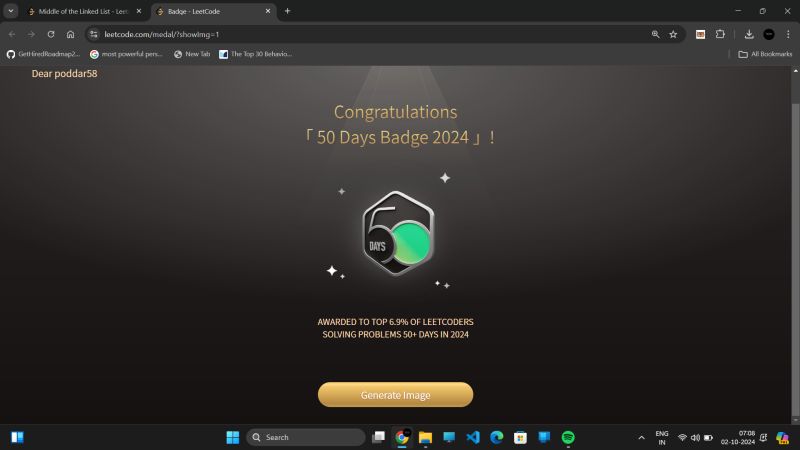The image size is (800, 450).
Task: Open GetHiredRoadmap bookmark
Action: point(43,54)
